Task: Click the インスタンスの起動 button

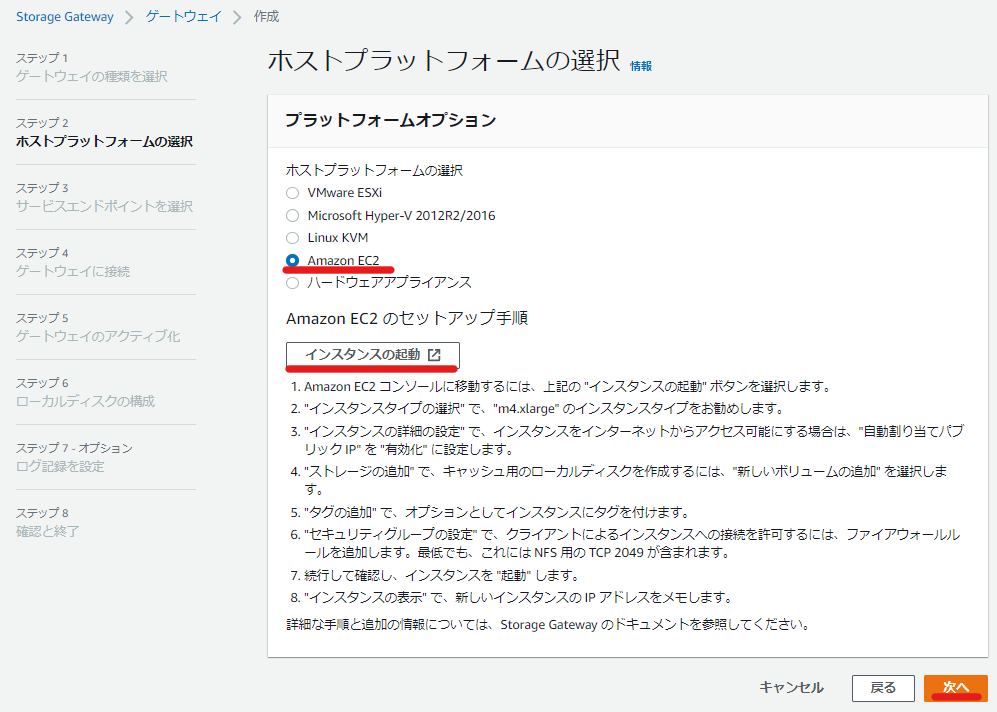Action: coord(363,356)
